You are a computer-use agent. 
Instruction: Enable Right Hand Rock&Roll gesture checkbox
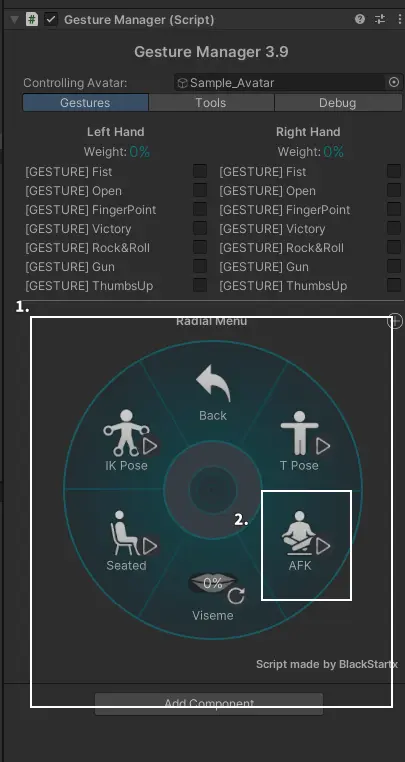[x=394, y=247]
